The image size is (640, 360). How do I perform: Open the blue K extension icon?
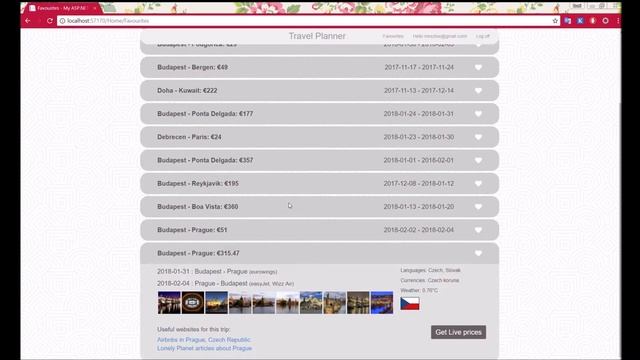point(580,21)
